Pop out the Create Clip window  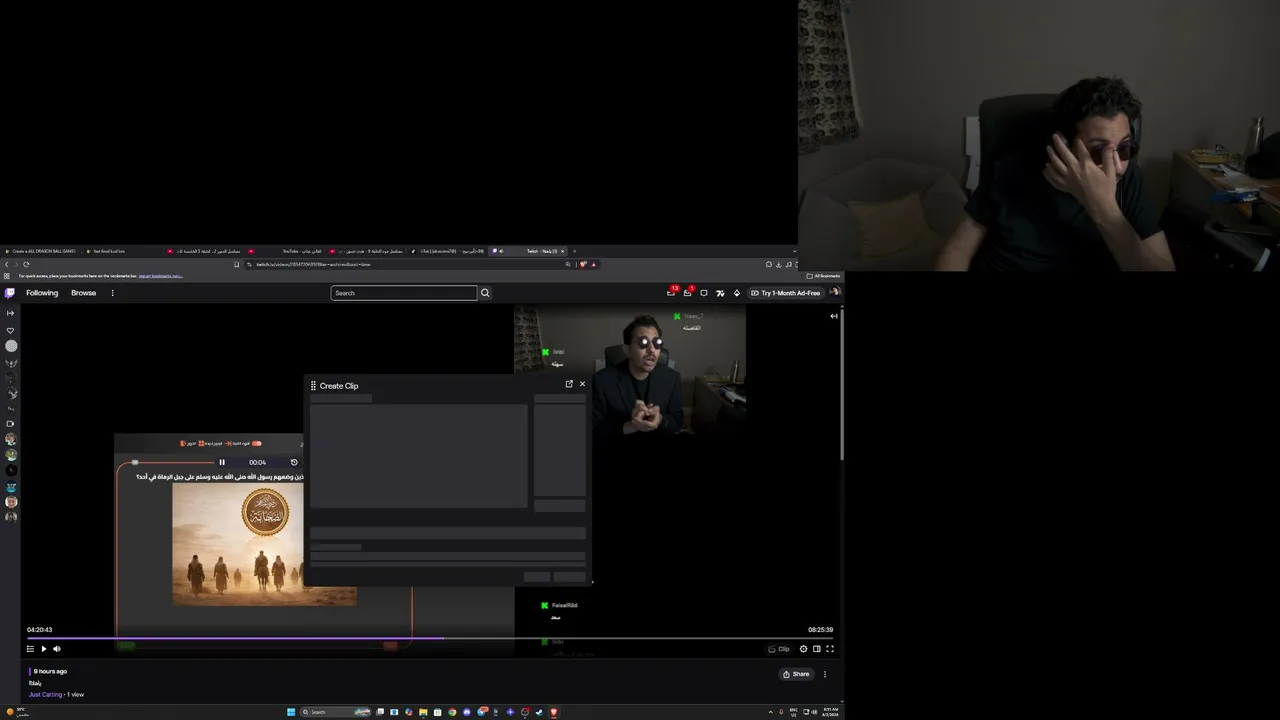[569, 384]
